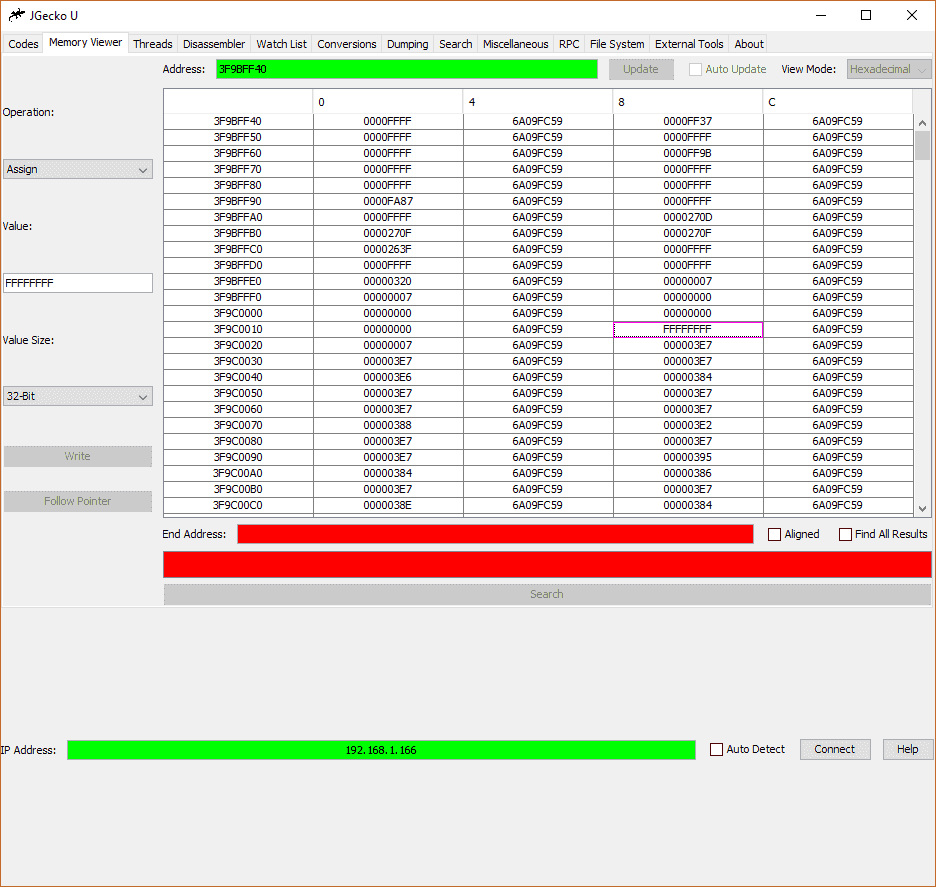Switch to the Dumping tab

(408, 44)
